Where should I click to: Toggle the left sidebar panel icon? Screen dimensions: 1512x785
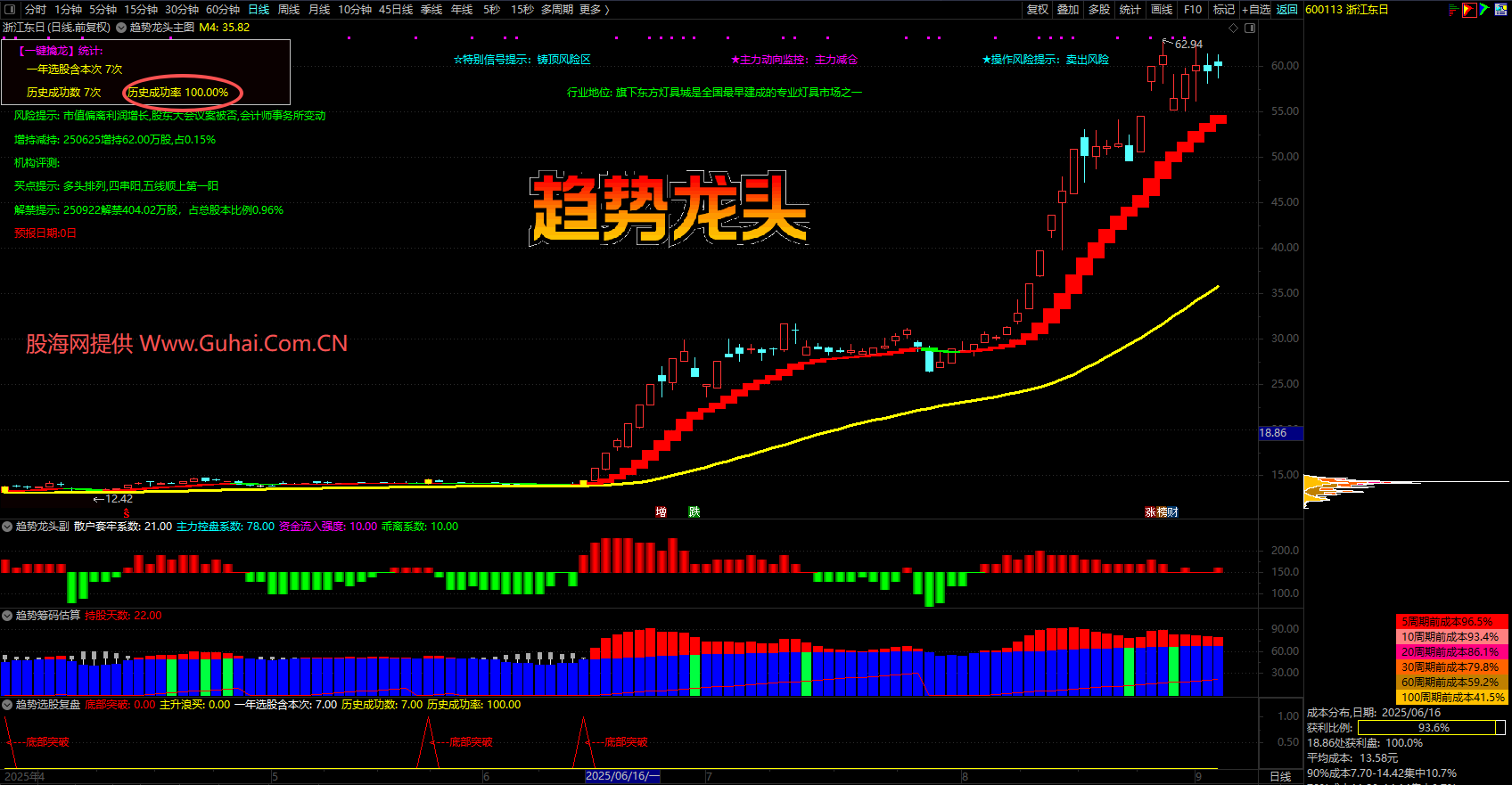(10, 9)
